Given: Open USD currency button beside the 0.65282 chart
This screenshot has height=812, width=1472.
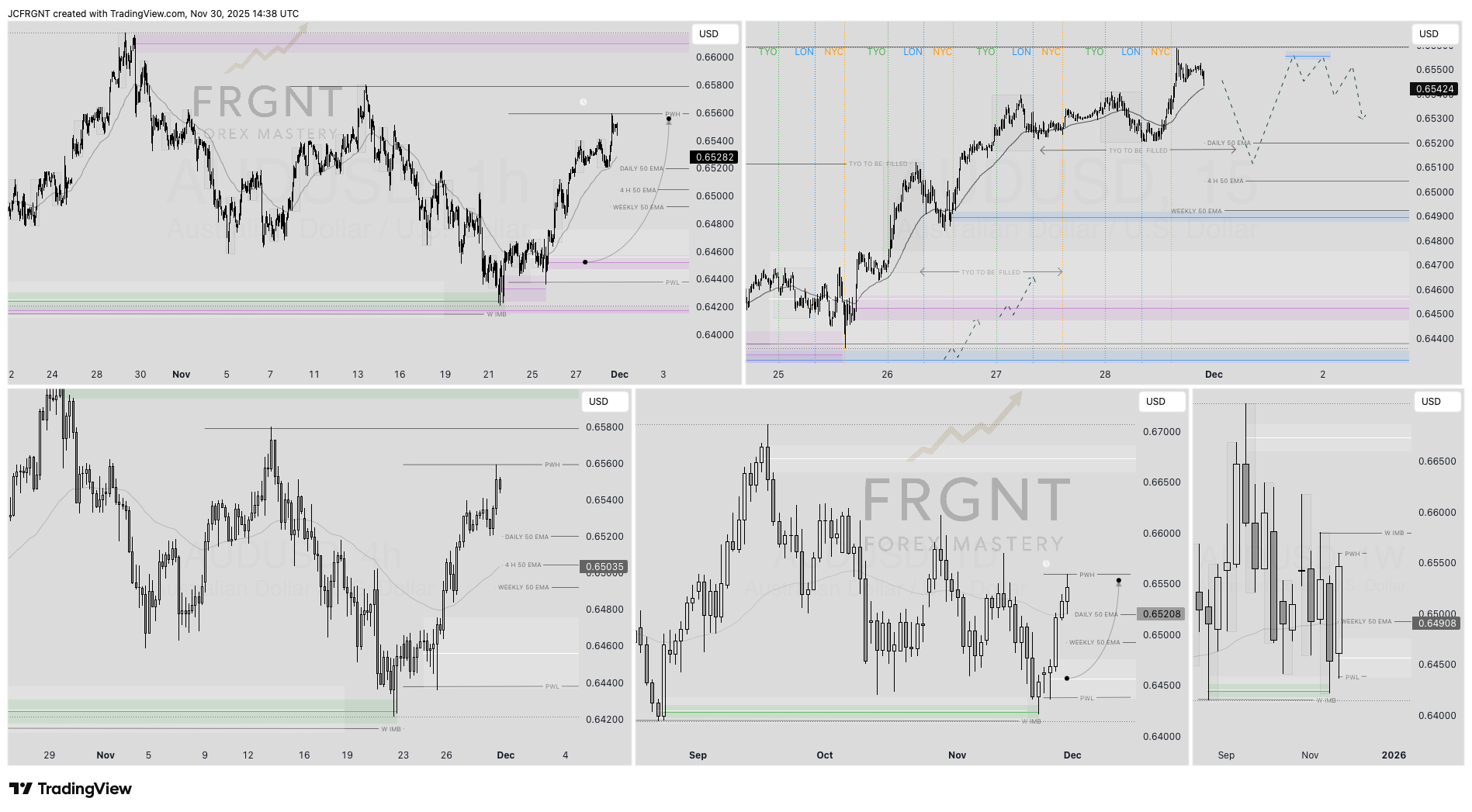Looking at the screenshot, I should [x=715, y=34].
